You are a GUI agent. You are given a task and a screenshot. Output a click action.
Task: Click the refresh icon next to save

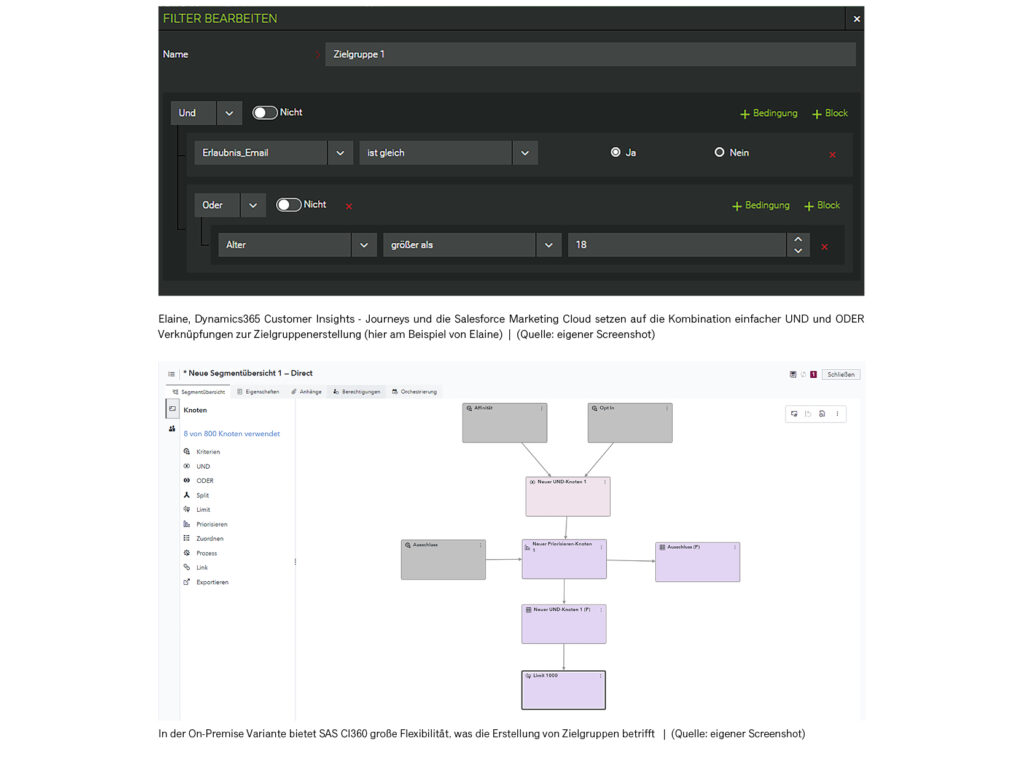coord(803,374)
